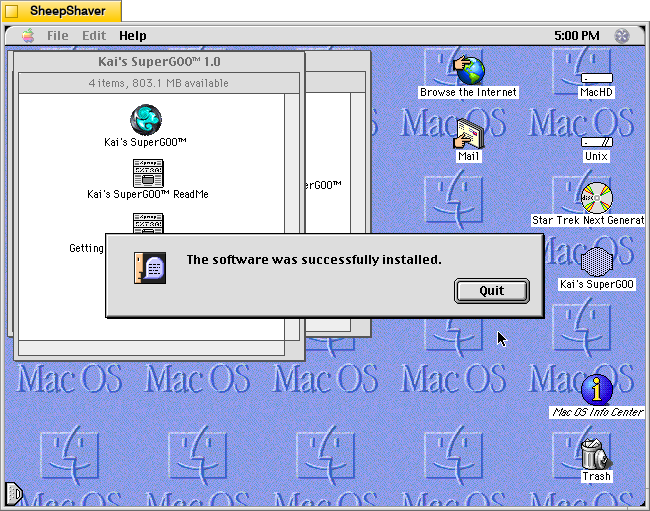
Task: Select the Kai's SuperGOO ReadMe document icon
Action: pyautogui.click(x=148, y=173)
